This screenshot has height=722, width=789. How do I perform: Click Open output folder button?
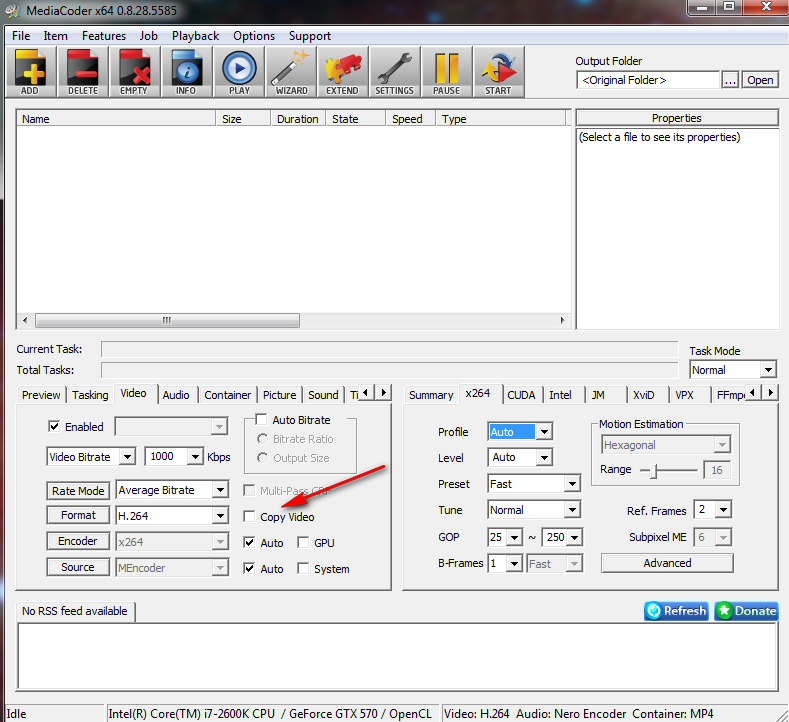pyautogui.click(x=760, y=80)
